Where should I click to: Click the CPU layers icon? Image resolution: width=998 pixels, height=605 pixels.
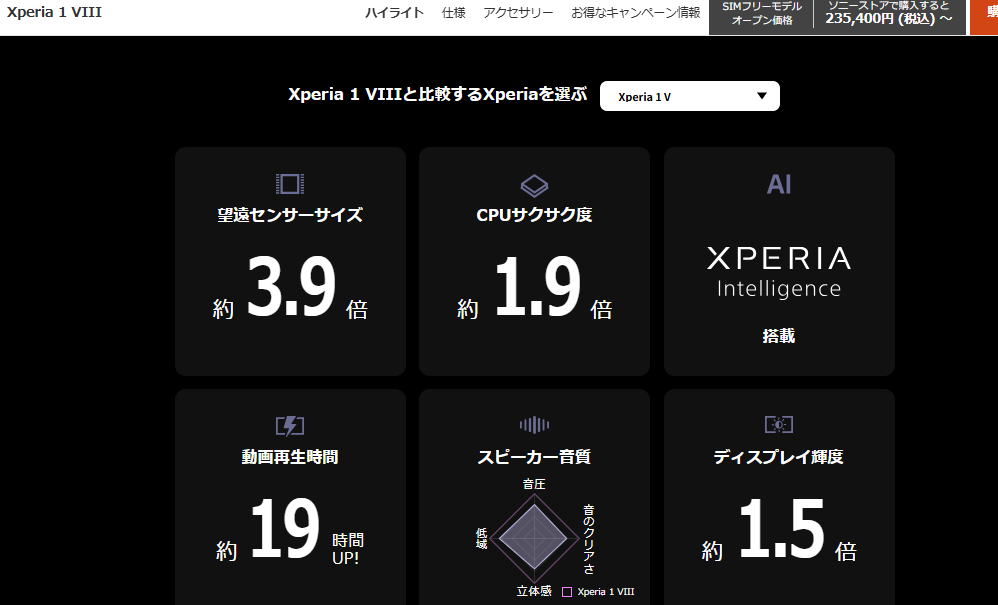coord(534,185)
